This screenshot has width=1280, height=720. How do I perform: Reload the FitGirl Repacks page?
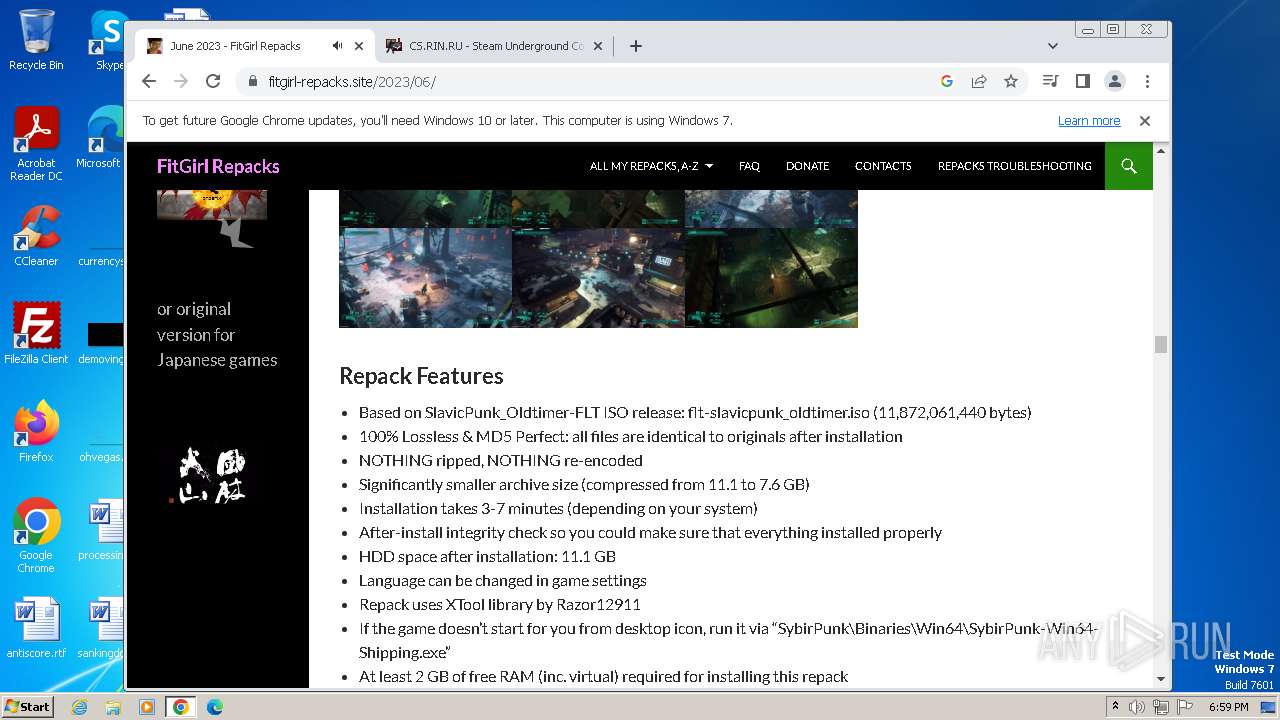click(213, 81)
